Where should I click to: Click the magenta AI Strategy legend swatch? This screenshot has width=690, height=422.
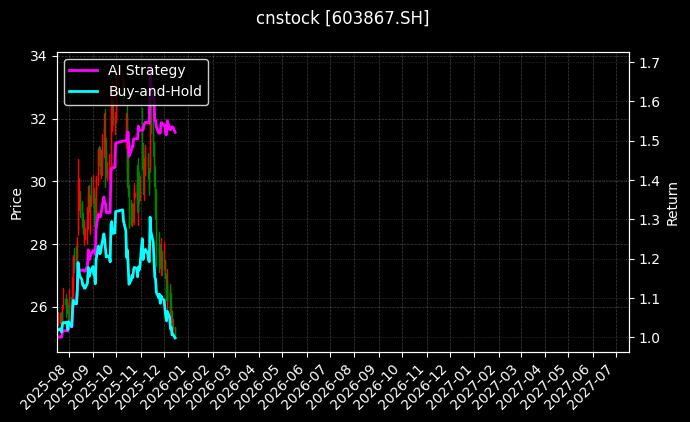click(83, 71)
